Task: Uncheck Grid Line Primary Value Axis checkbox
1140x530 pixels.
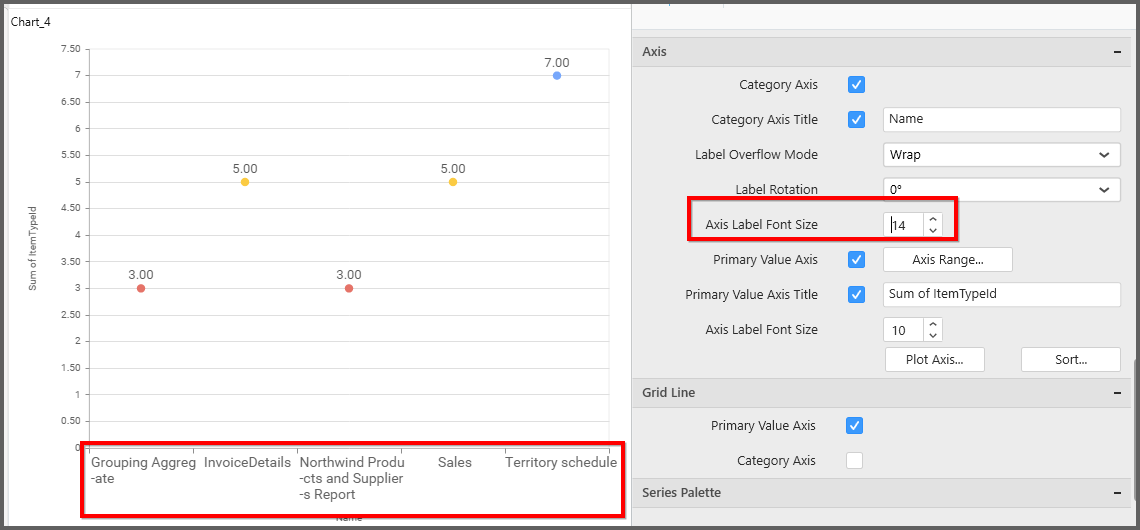Action: coord(854,426)
